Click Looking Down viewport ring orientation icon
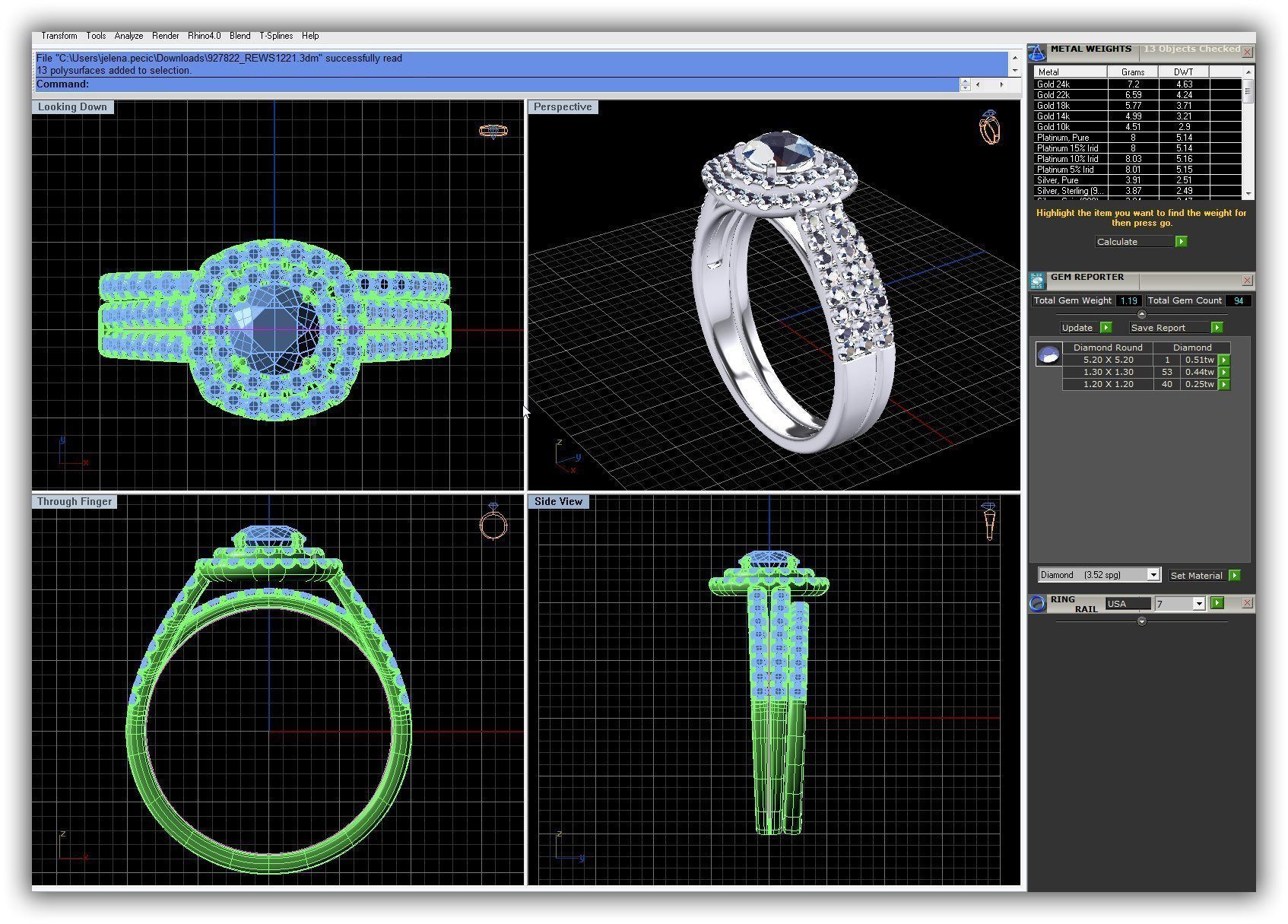Image resolution: width=1288 pixels, height=924 pixels. coord(493,131)
